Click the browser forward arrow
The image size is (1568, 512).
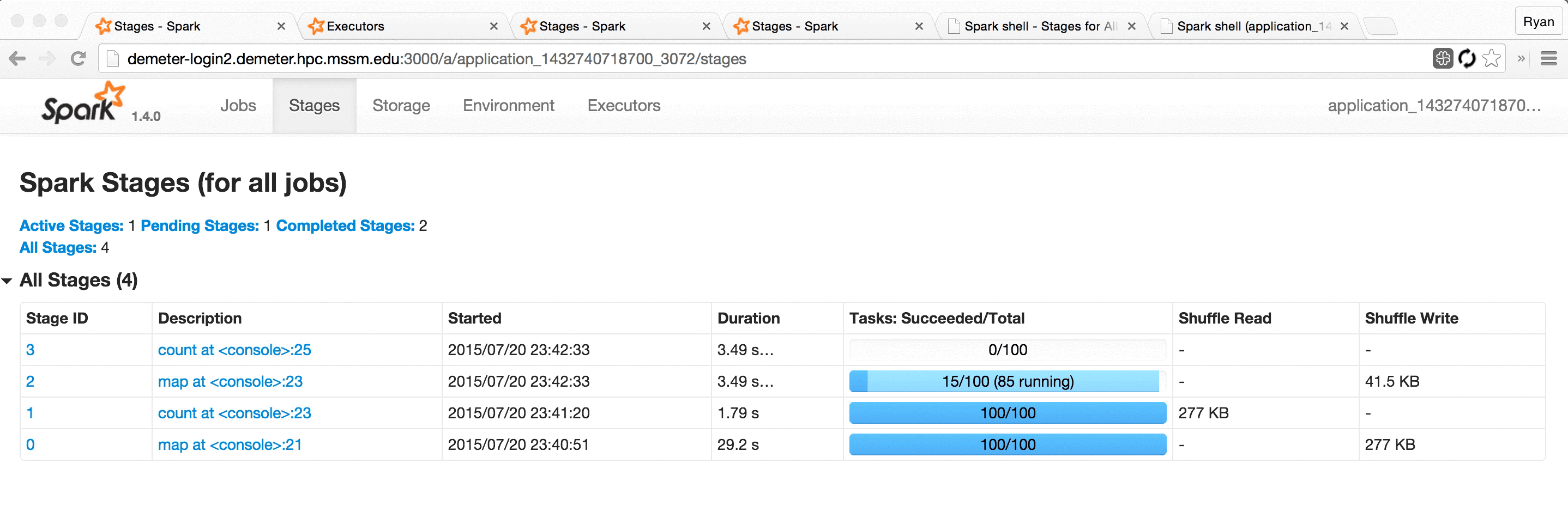coord(46,58)
